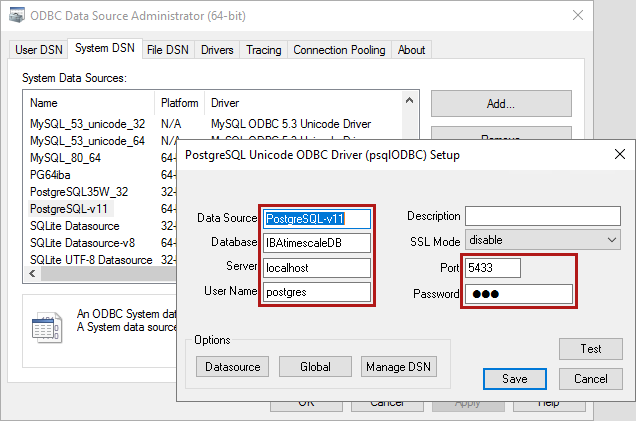Click the Platform column header

(180, 103)
